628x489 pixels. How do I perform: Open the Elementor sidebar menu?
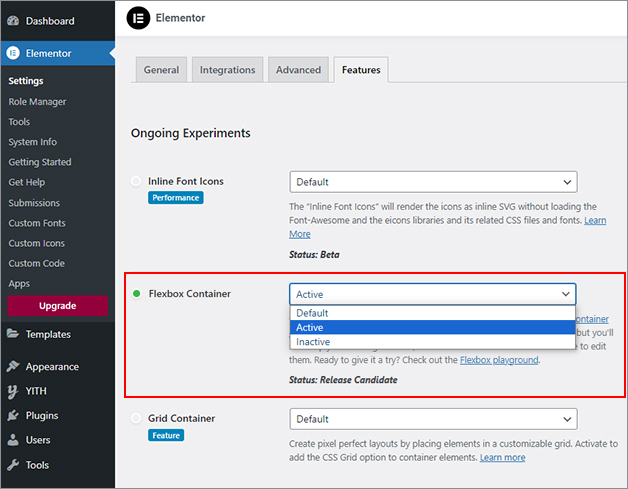click(x=57, y=53)
